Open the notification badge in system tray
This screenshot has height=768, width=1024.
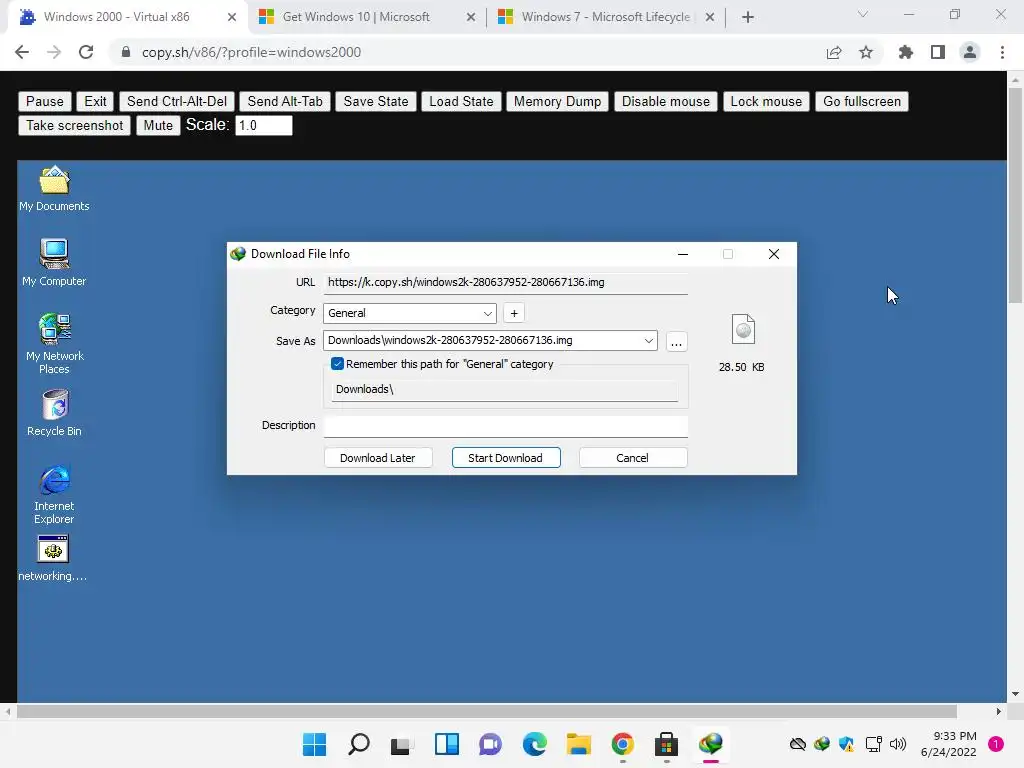pyautogui.click(x=996, y=744)
